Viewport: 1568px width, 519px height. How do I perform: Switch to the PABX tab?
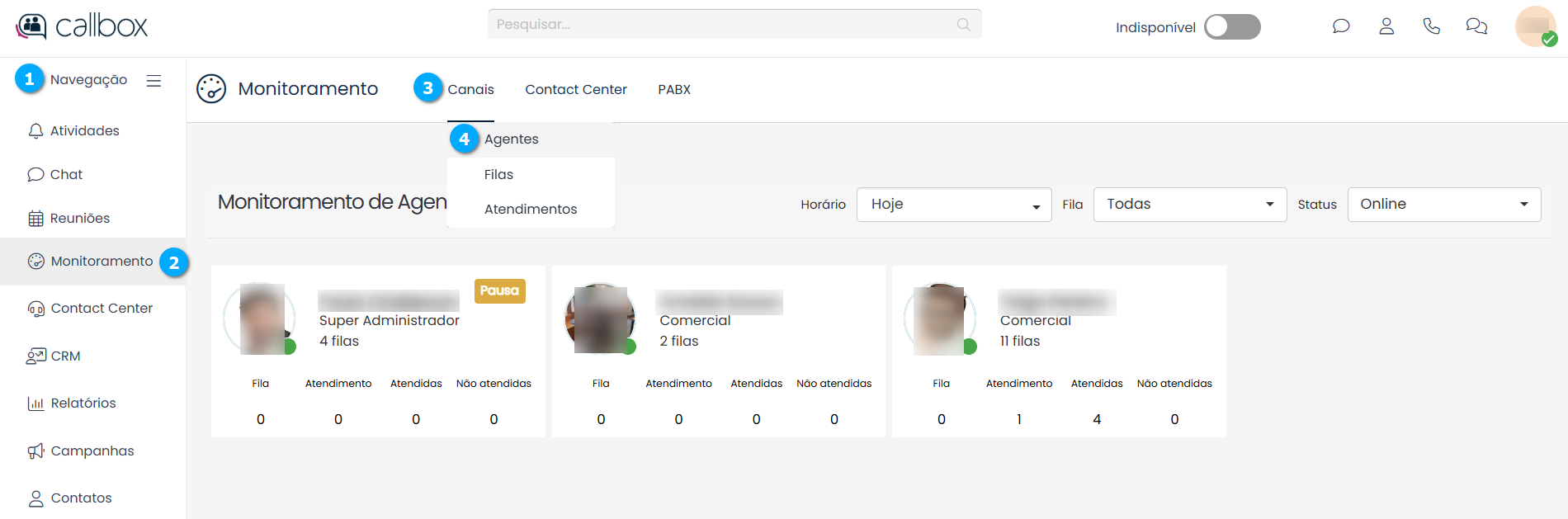click(674, 89)
